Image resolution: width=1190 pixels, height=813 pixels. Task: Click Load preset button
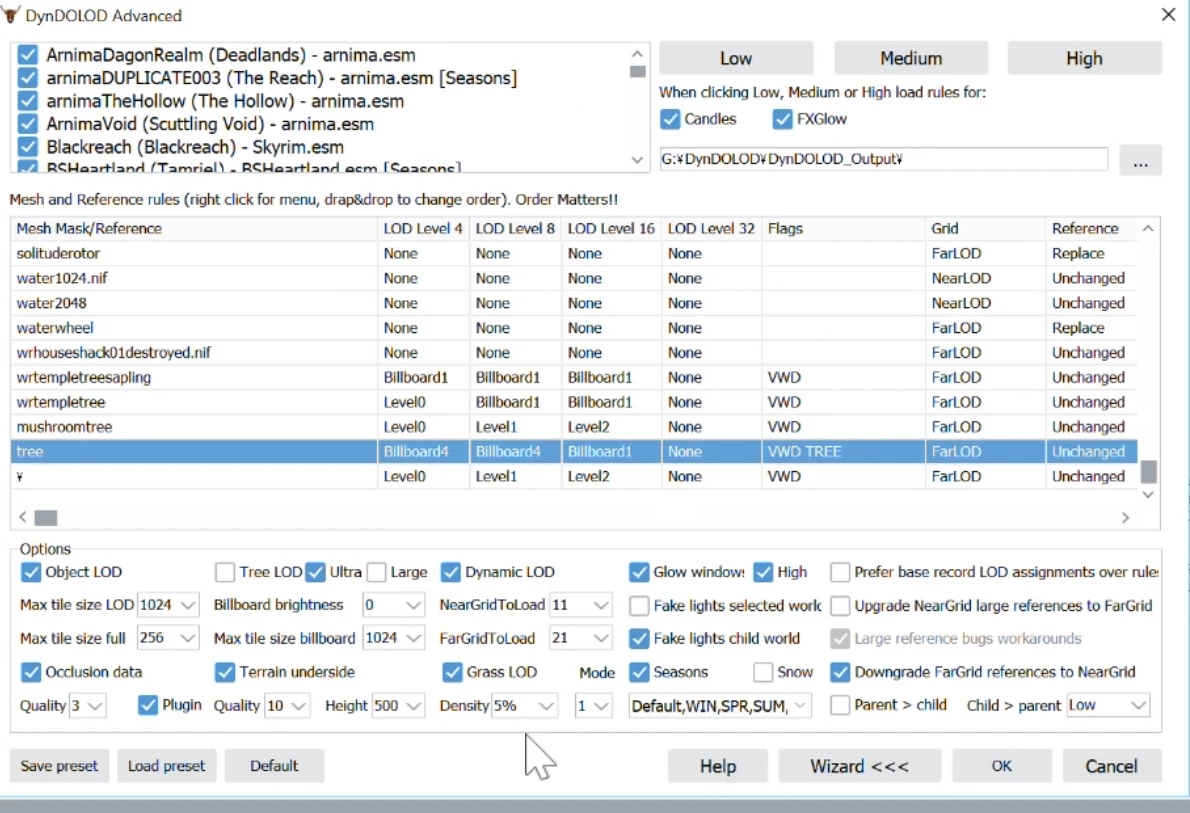pyautogui.click(x=166, y=766)
